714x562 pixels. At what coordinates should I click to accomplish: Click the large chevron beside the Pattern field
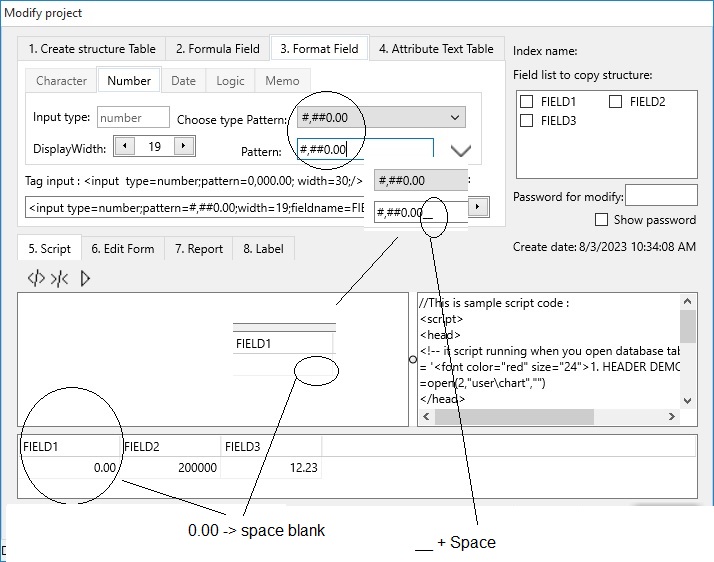click(460, 151)
